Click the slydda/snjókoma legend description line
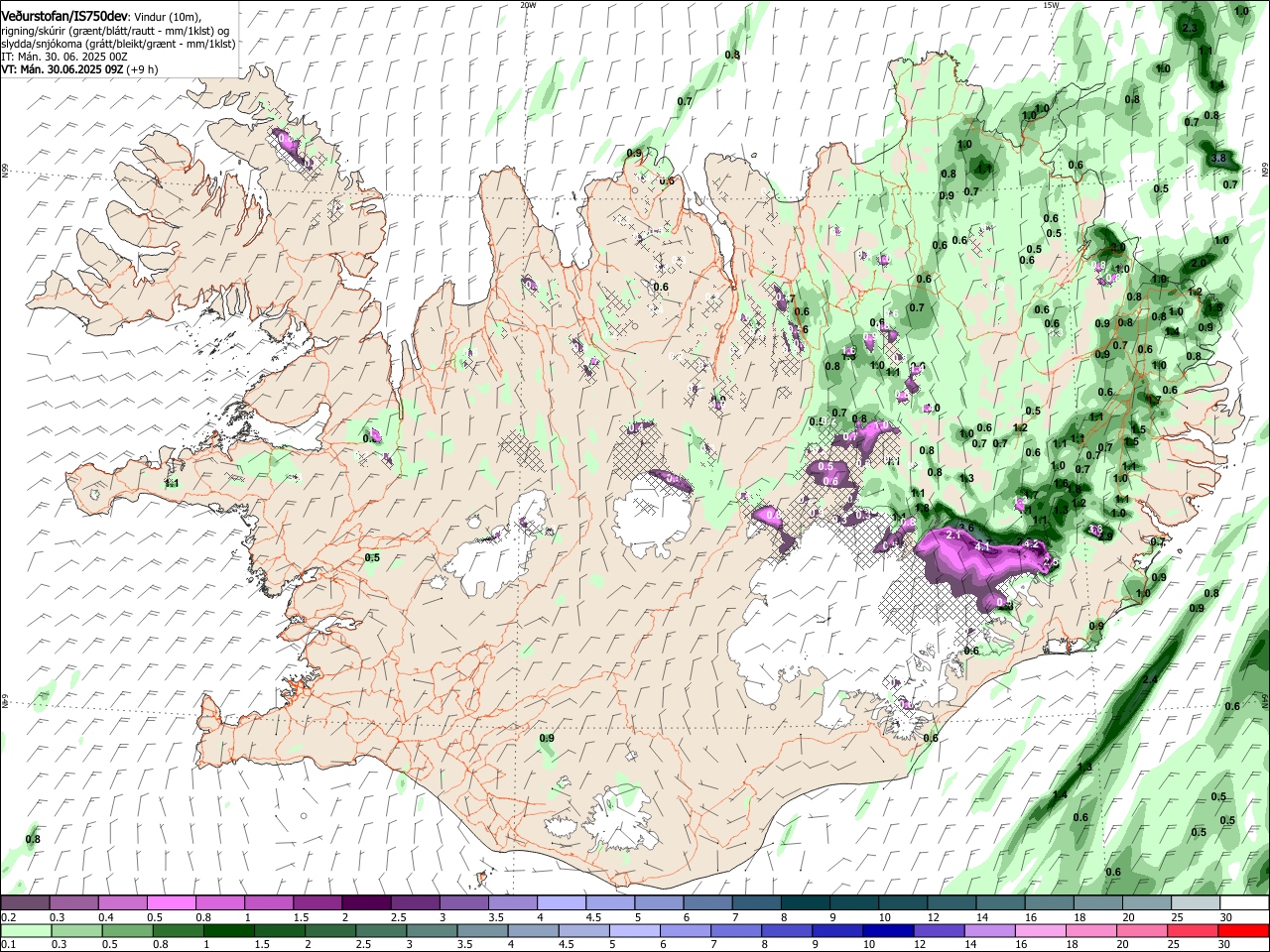The width and height of the screenshot is (1270, 952). tap(118, 44)
